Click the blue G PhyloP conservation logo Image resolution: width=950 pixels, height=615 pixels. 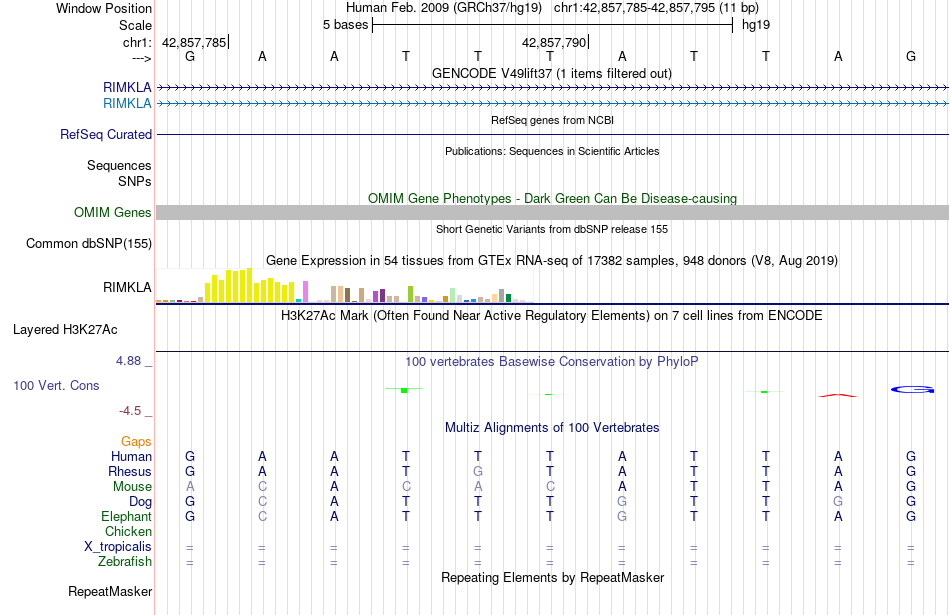tap(912, 390)
